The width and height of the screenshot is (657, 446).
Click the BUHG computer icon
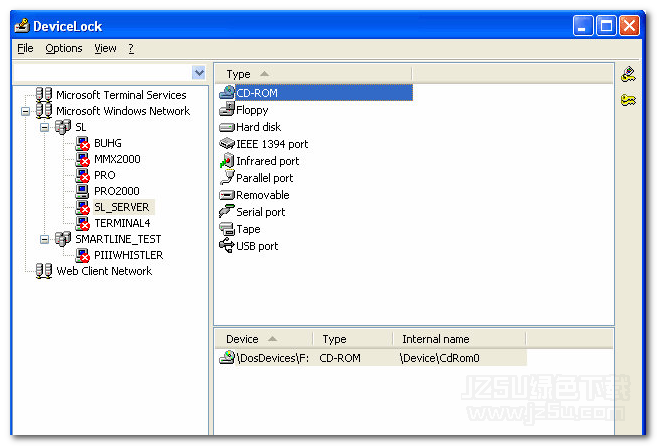[83, 143]
